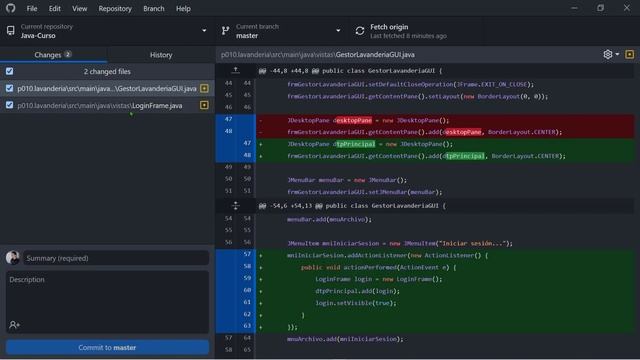Uncheck the LoginFrame.java file checkbox
Image resolution: width=640 pixels, height=360 pixels.
pyautogui.click(x=9, y=105)
